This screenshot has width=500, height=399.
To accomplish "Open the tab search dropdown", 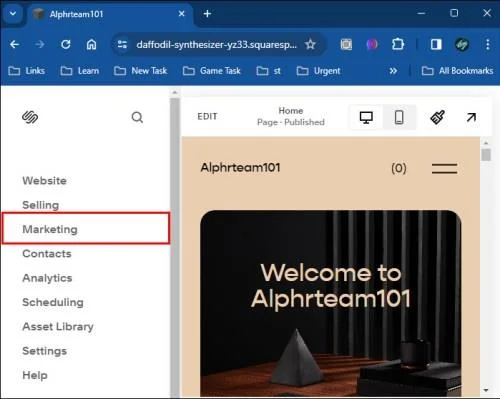I will pos(13,14).
